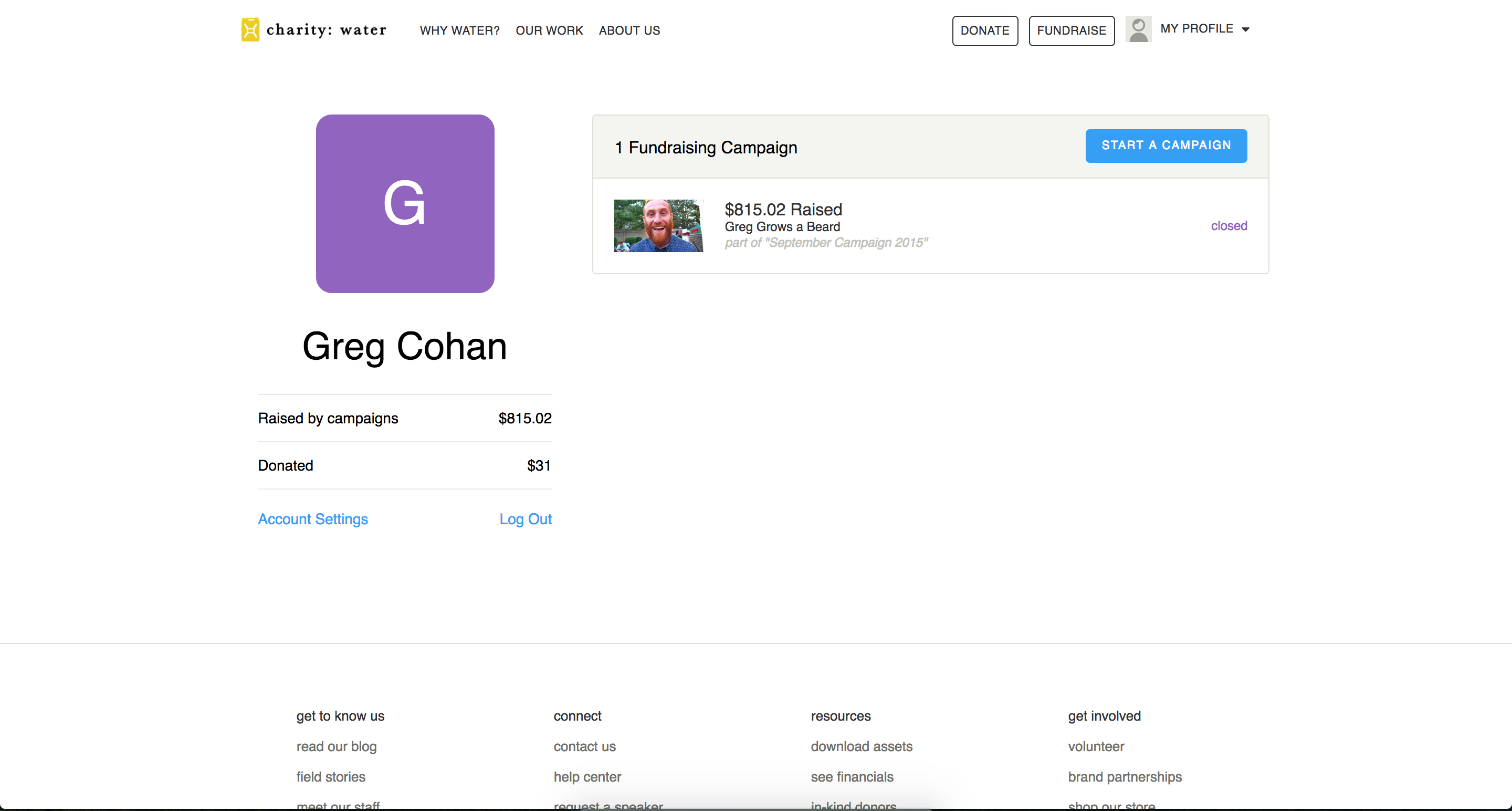1512x811 pixels.
Task: Click the Log Out link
Action: click(x=526, y=519)
